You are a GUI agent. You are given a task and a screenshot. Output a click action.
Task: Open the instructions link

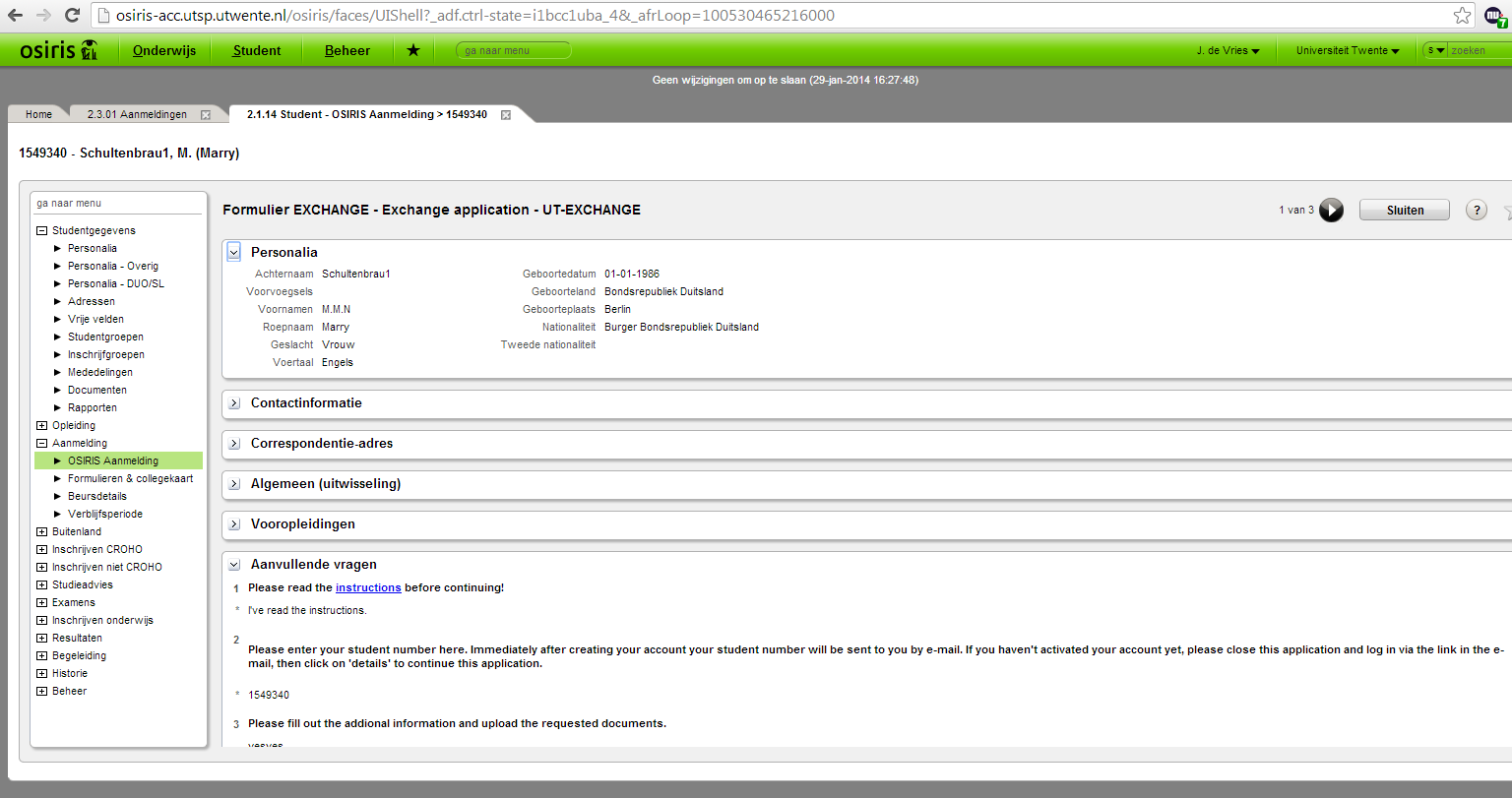(368, 587)
